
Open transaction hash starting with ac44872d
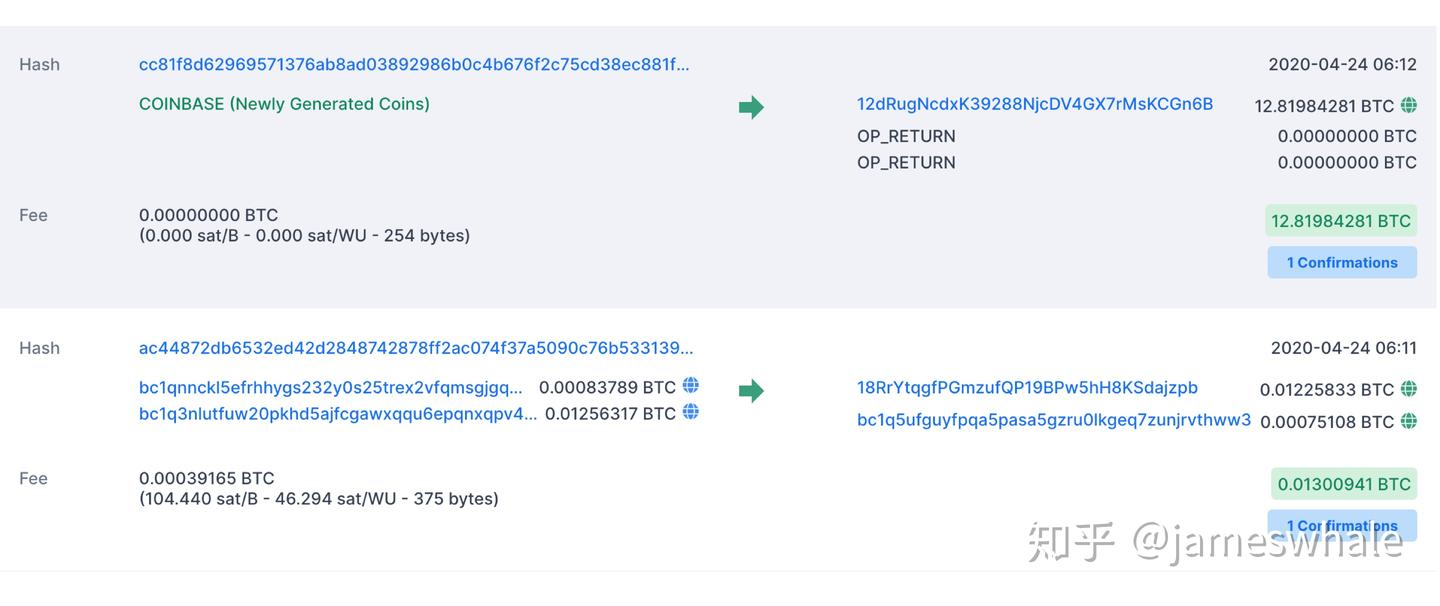416,348
